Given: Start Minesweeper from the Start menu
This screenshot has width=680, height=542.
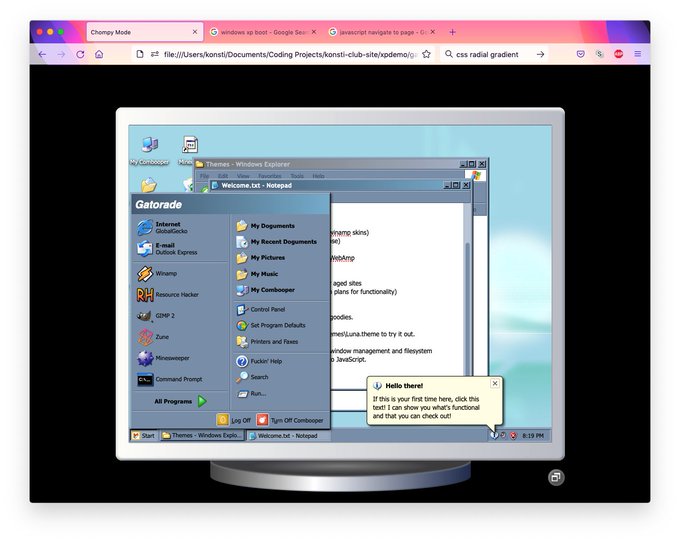Looking at the screenshot, I should tap(163, 358).
